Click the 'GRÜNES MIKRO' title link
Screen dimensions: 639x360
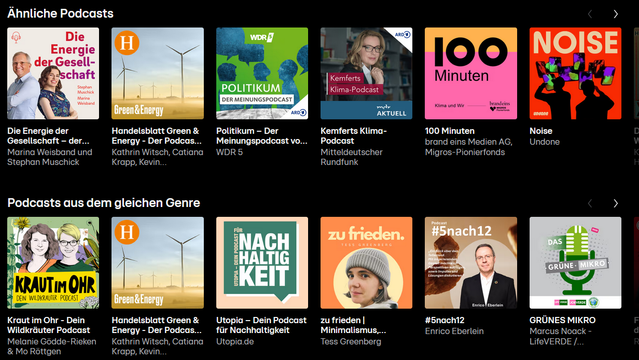point(562,320)
